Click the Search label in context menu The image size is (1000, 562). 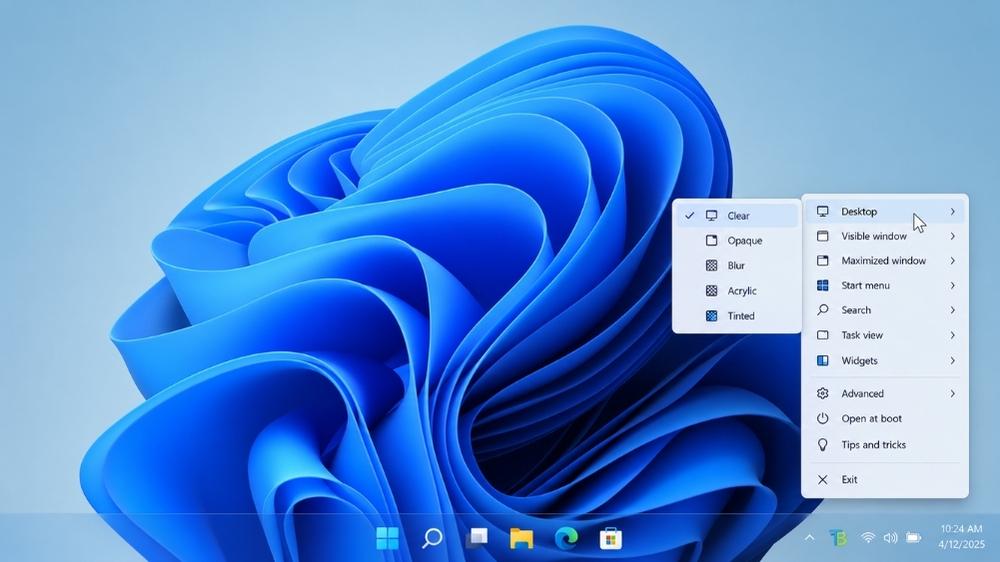click(856, 309)
